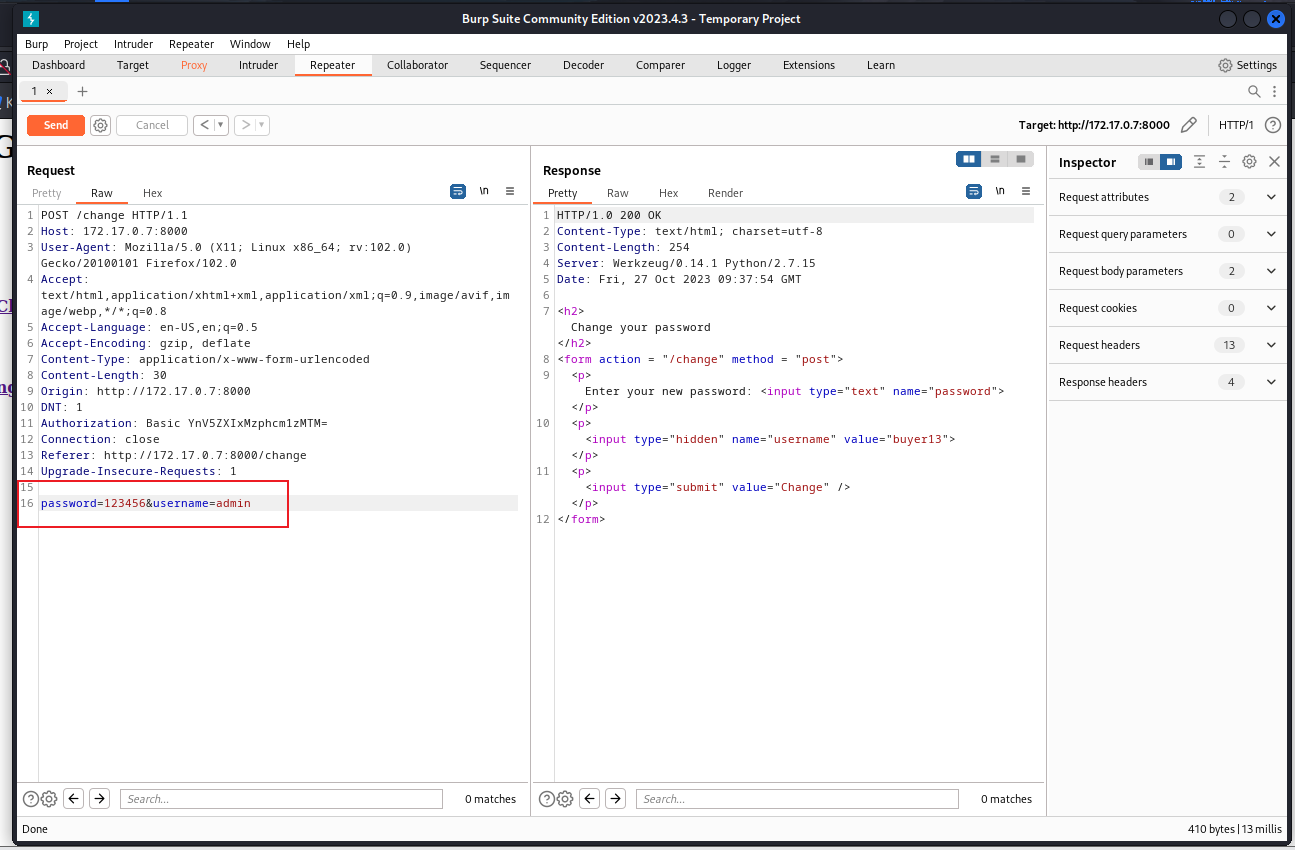Viewport: 1295px width, 850px height.
Task: Switch to the Proxy tab
Action: (x=194, y=65)
